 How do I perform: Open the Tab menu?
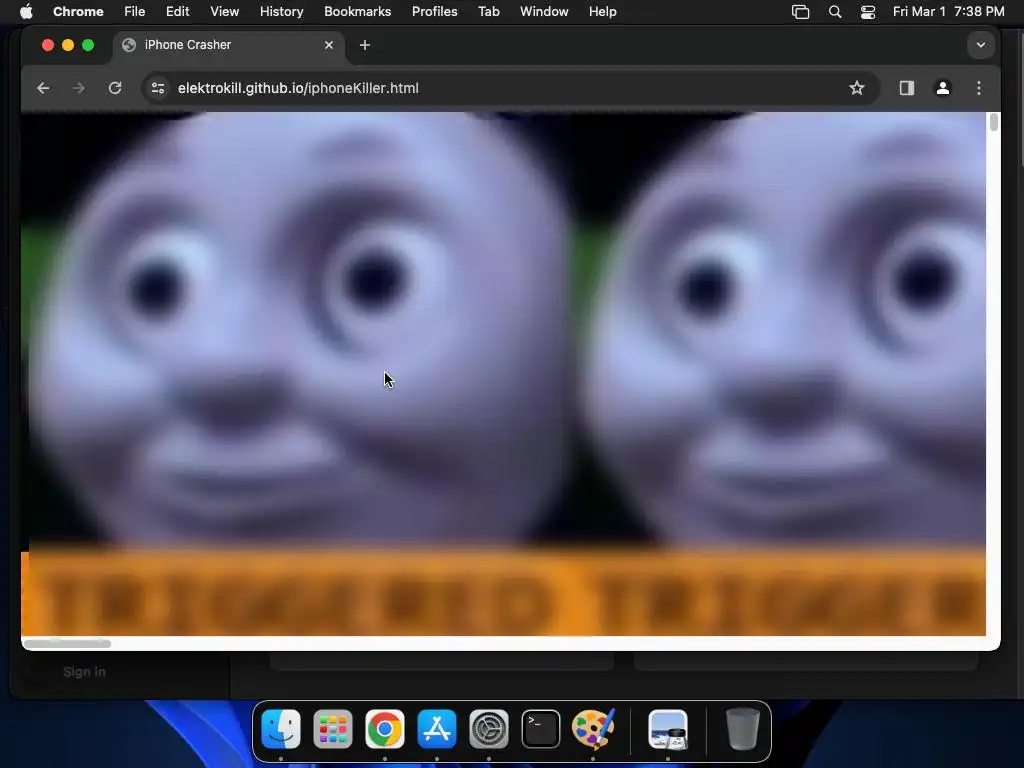point(488,12)
